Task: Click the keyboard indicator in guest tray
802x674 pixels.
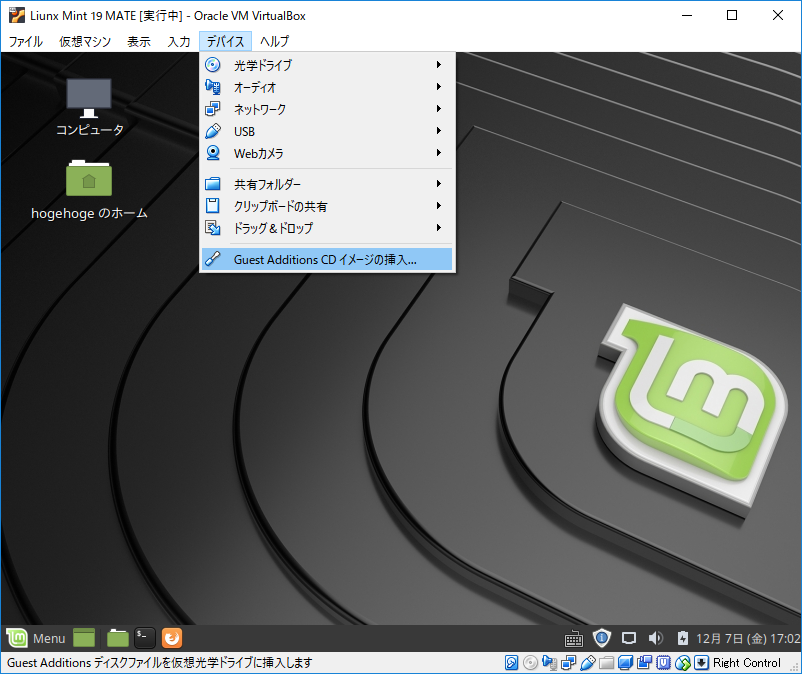Action: click(x=574, y=638)
